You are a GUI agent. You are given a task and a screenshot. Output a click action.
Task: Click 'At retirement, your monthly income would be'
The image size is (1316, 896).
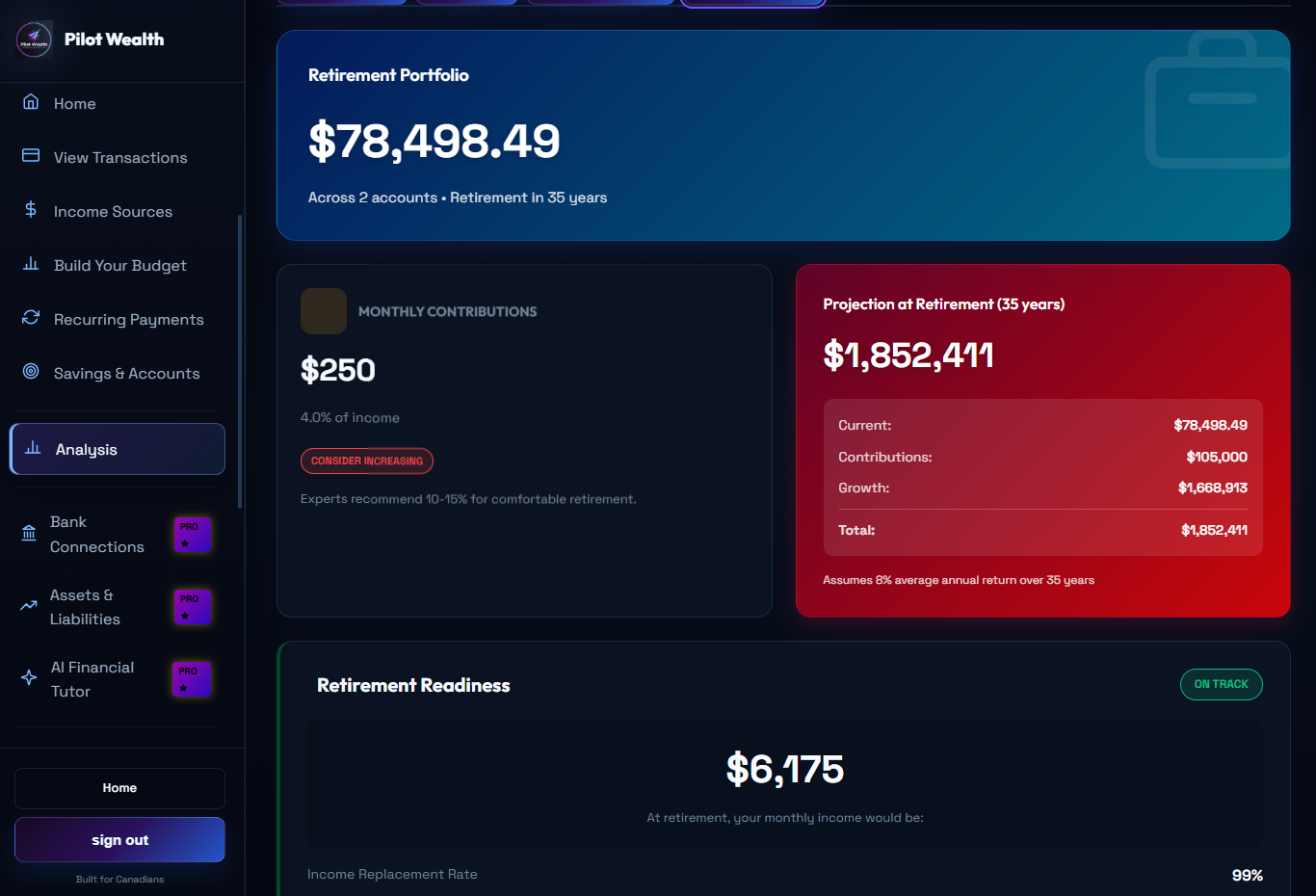(785, 818)
